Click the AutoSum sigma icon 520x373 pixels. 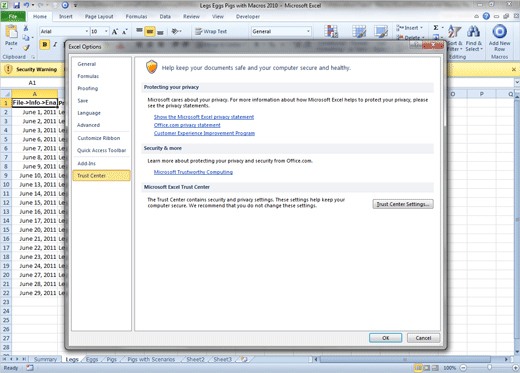pyautogui.click(x=436, y=28)
